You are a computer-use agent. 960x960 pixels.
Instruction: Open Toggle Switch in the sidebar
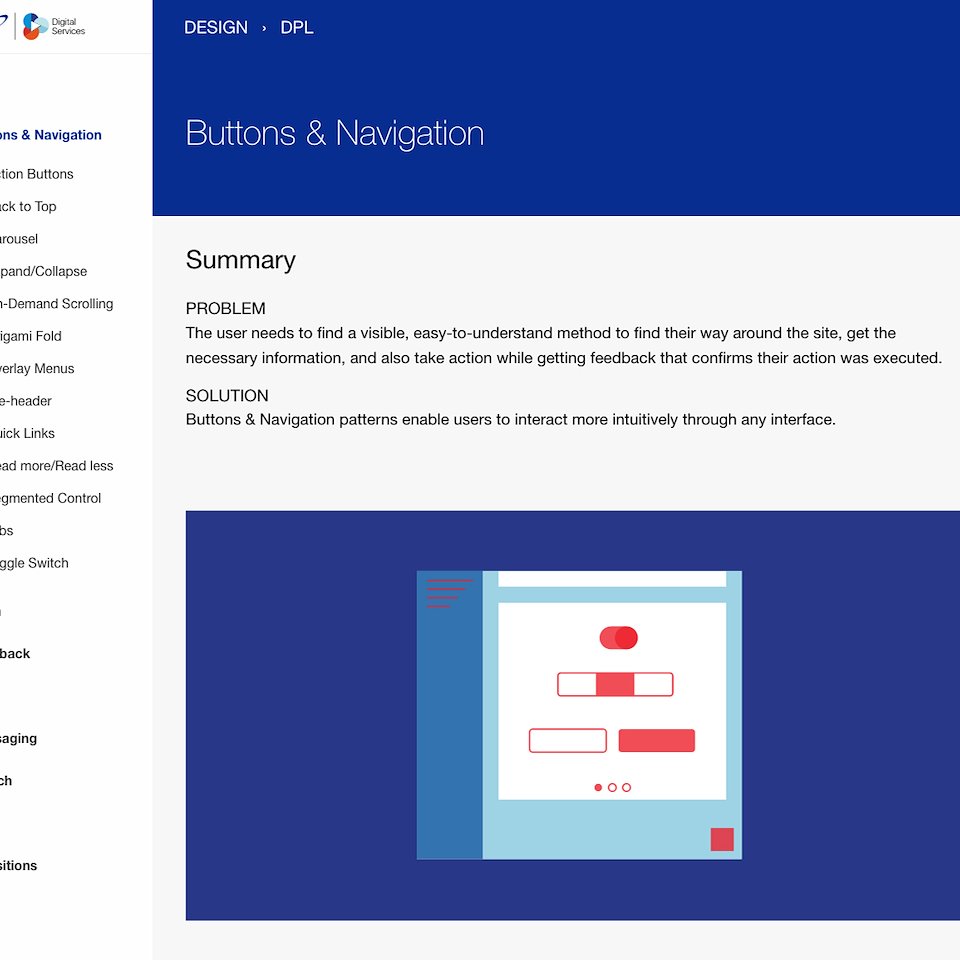click(34, 563)
